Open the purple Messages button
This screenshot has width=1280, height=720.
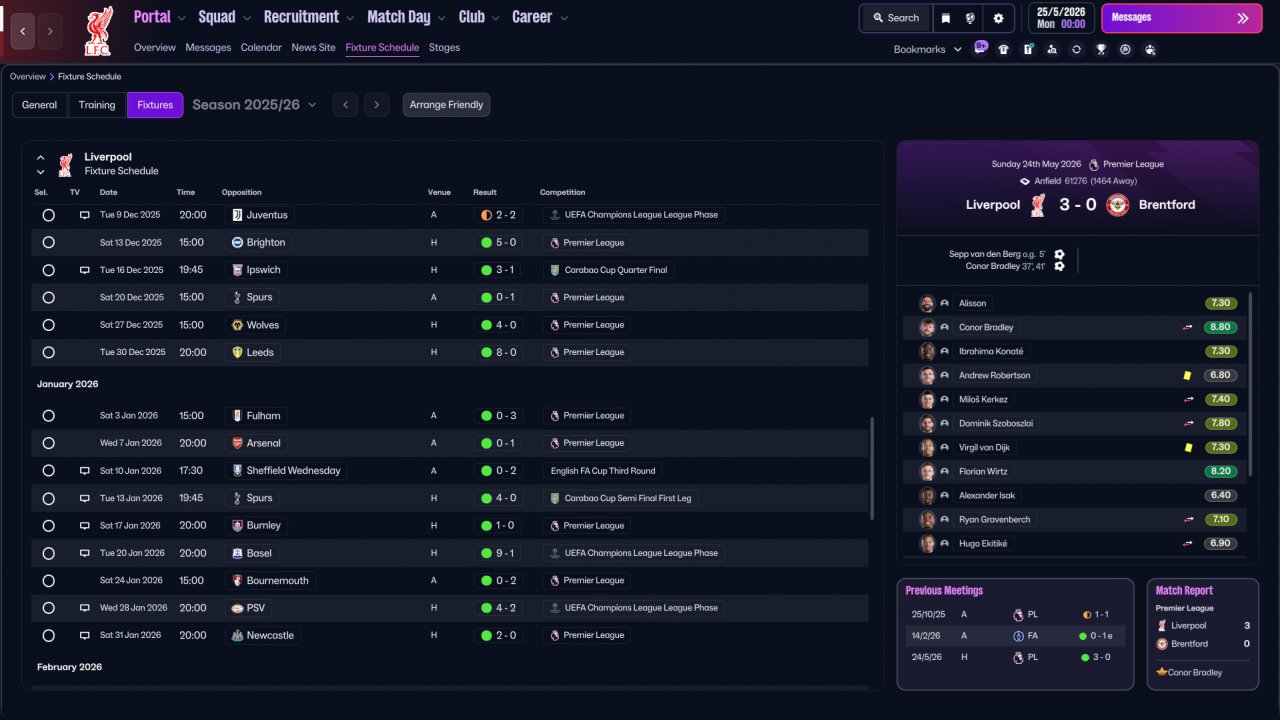1181,18
